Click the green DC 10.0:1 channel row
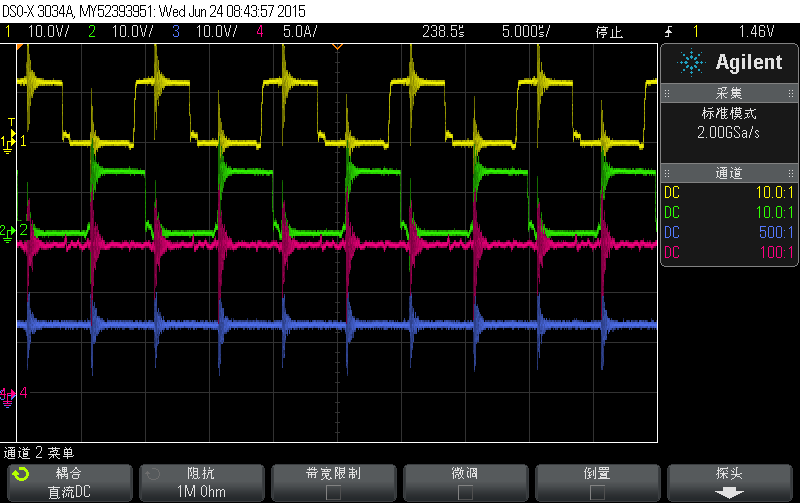The image size is (800, 503). coord(729,212)
